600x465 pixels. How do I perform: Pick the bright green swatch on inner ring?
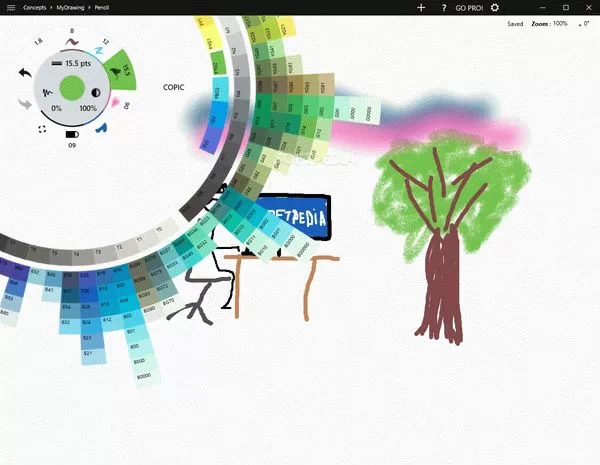tap(217, 63)
